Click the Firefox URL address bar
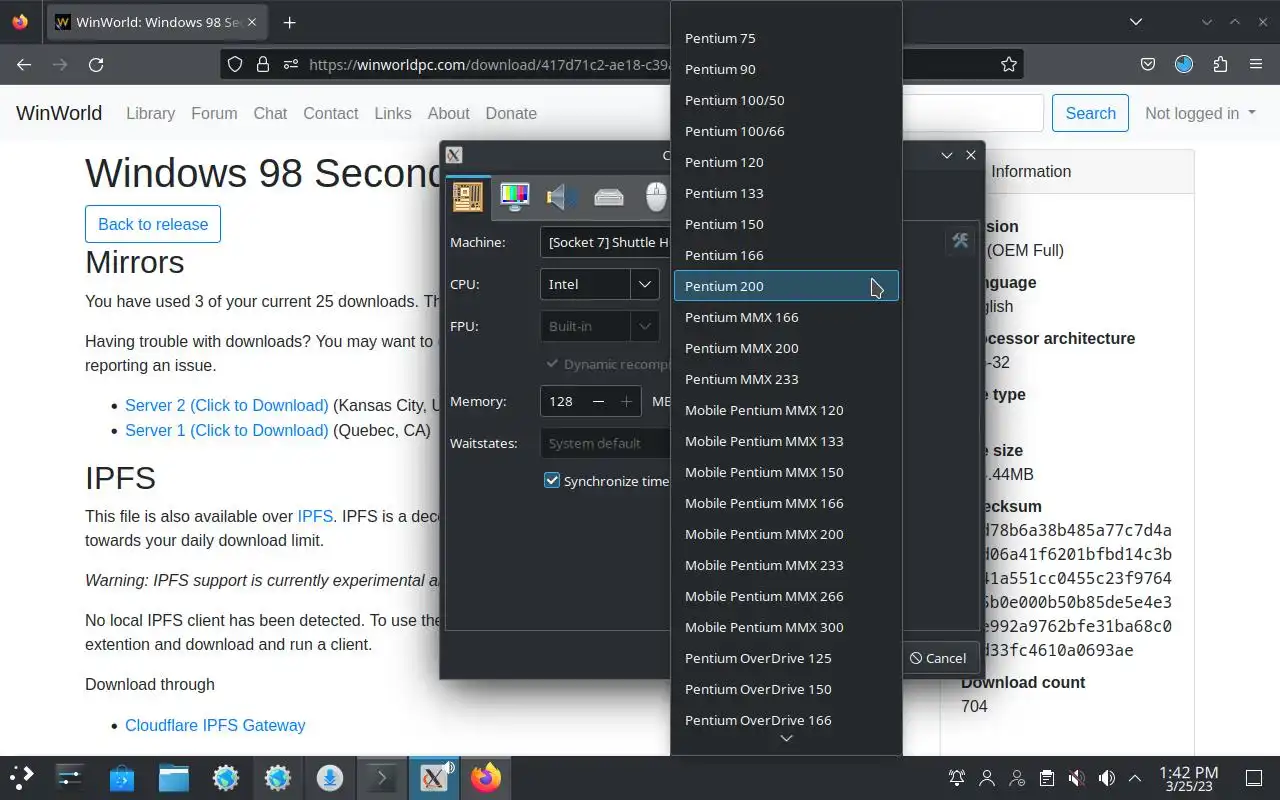 (x=490, y=64)
